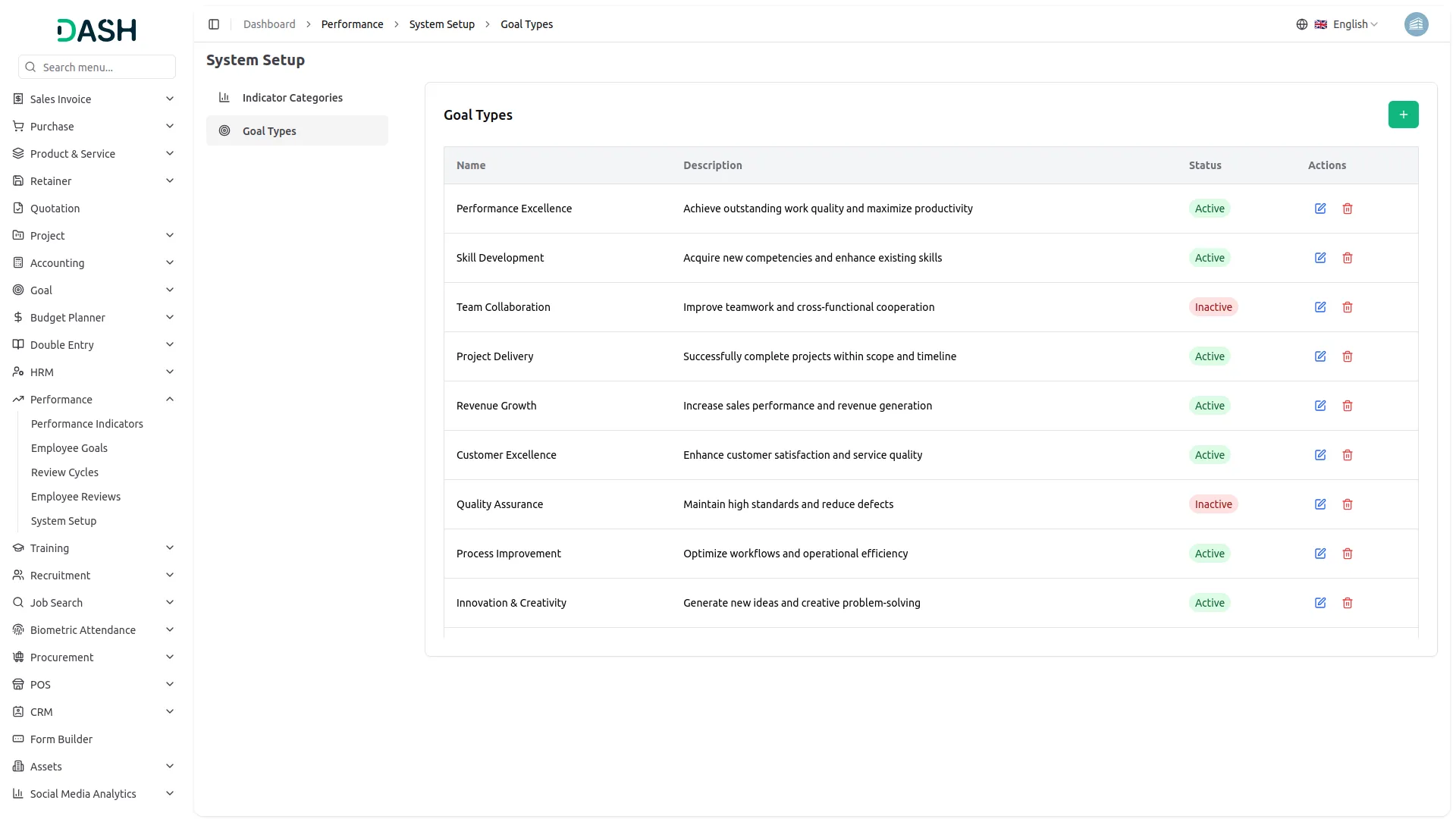Open the English language dropdown
Image resolution: width=1456 pixels, height=819 pixels.
point(1355,24)
